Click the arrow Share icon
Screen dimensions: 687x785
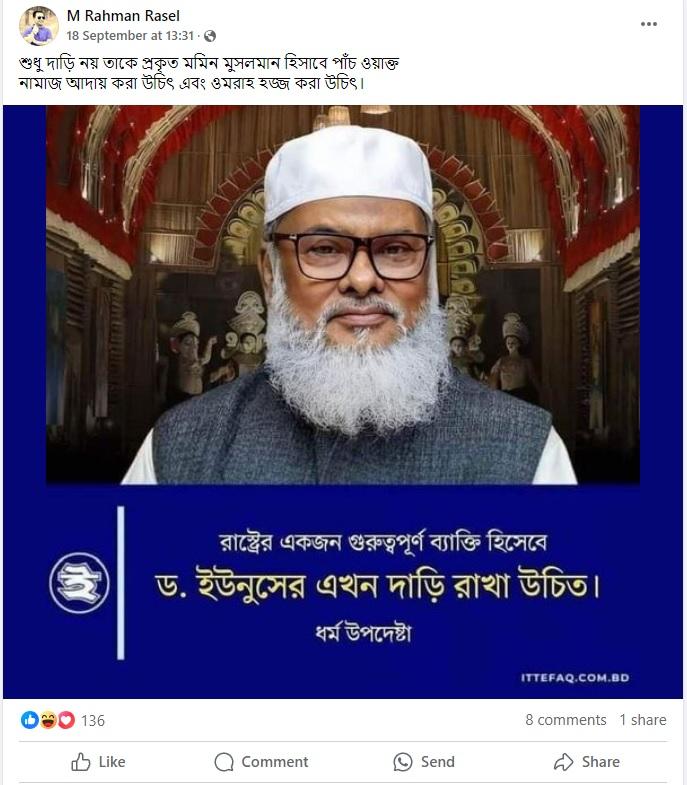(563, 762)
